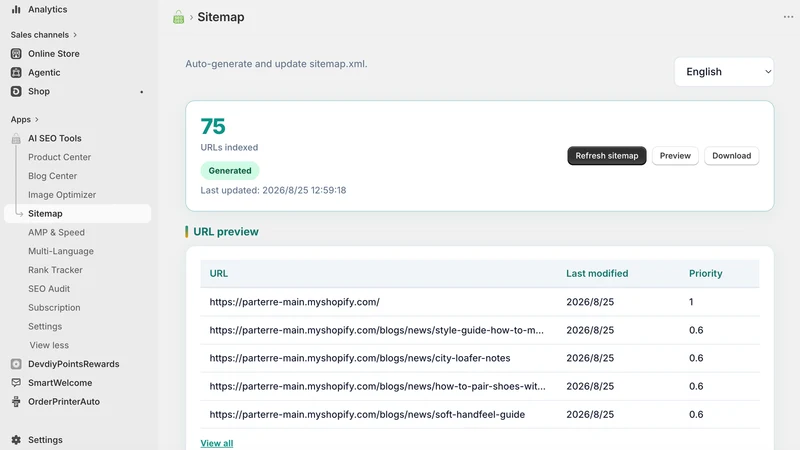
Task: Open the three-dot more options menu
Action: (x=788, y=17)
